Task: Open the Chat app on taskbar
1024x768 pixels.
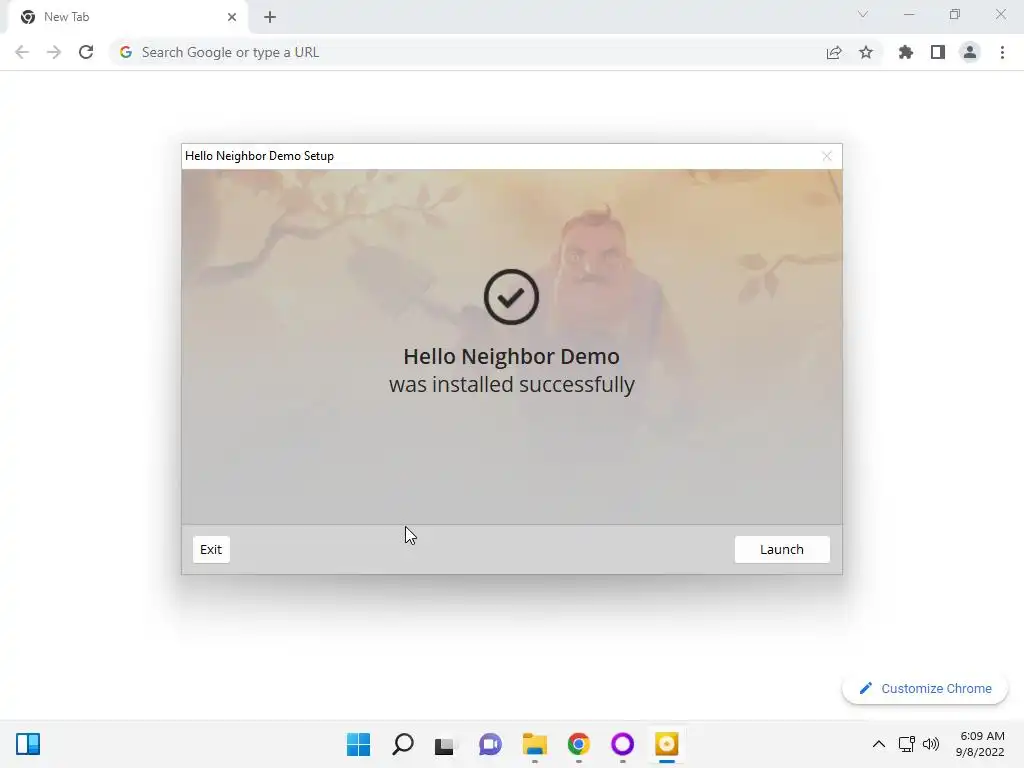Action: point(490,744)
